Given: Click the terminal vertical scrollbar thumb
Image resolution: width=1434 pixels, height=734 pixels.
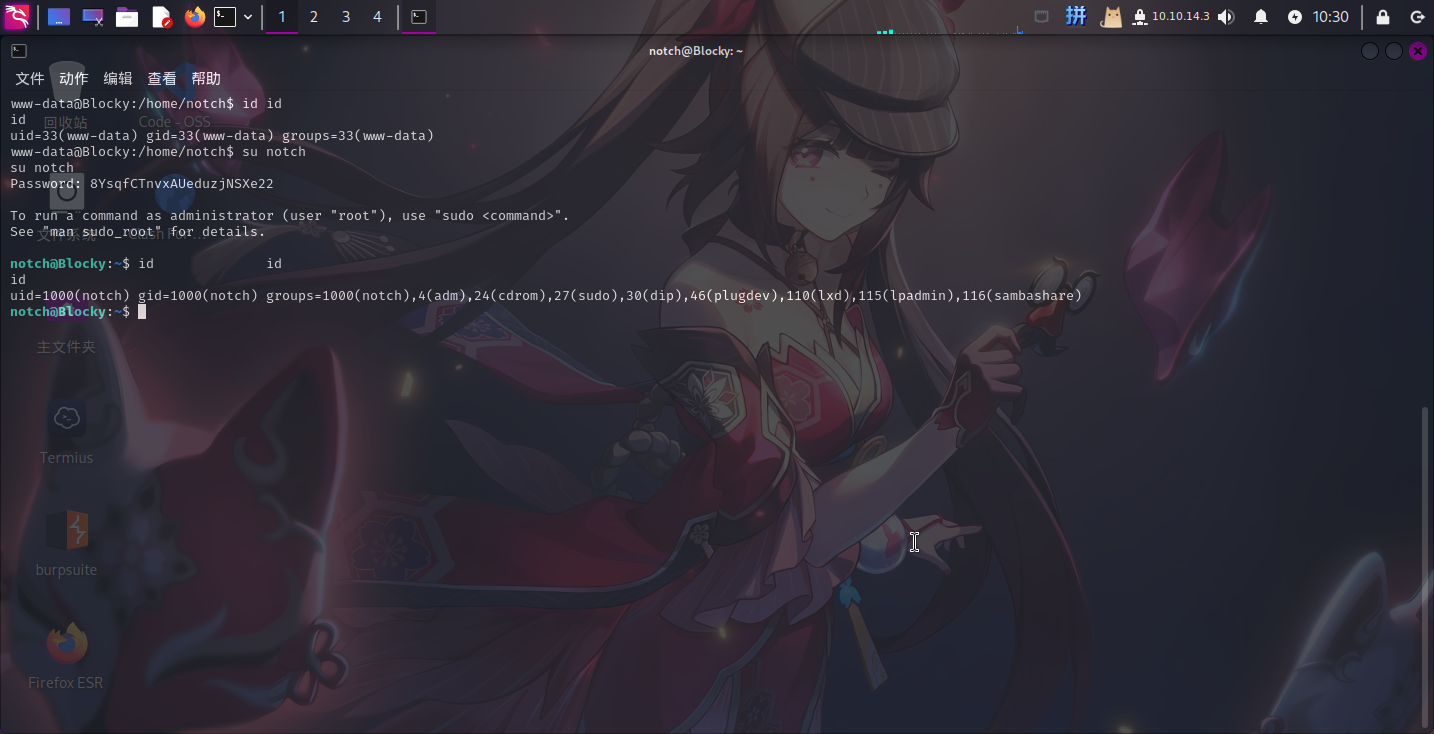Looking at the screenshot, I should point(1427,565).
